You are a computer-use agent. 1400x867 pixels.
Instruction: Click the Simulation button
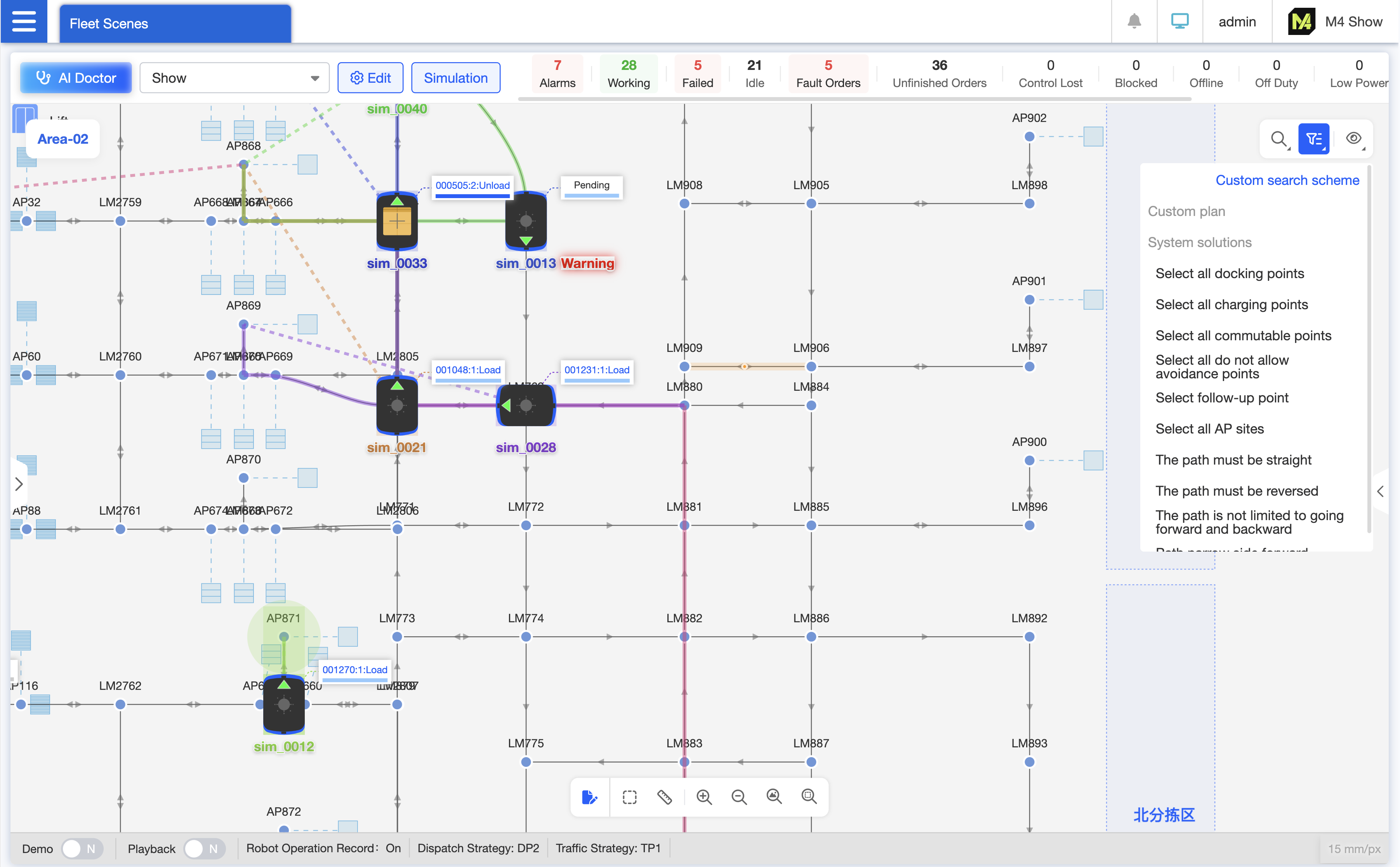tap(455, 78)
